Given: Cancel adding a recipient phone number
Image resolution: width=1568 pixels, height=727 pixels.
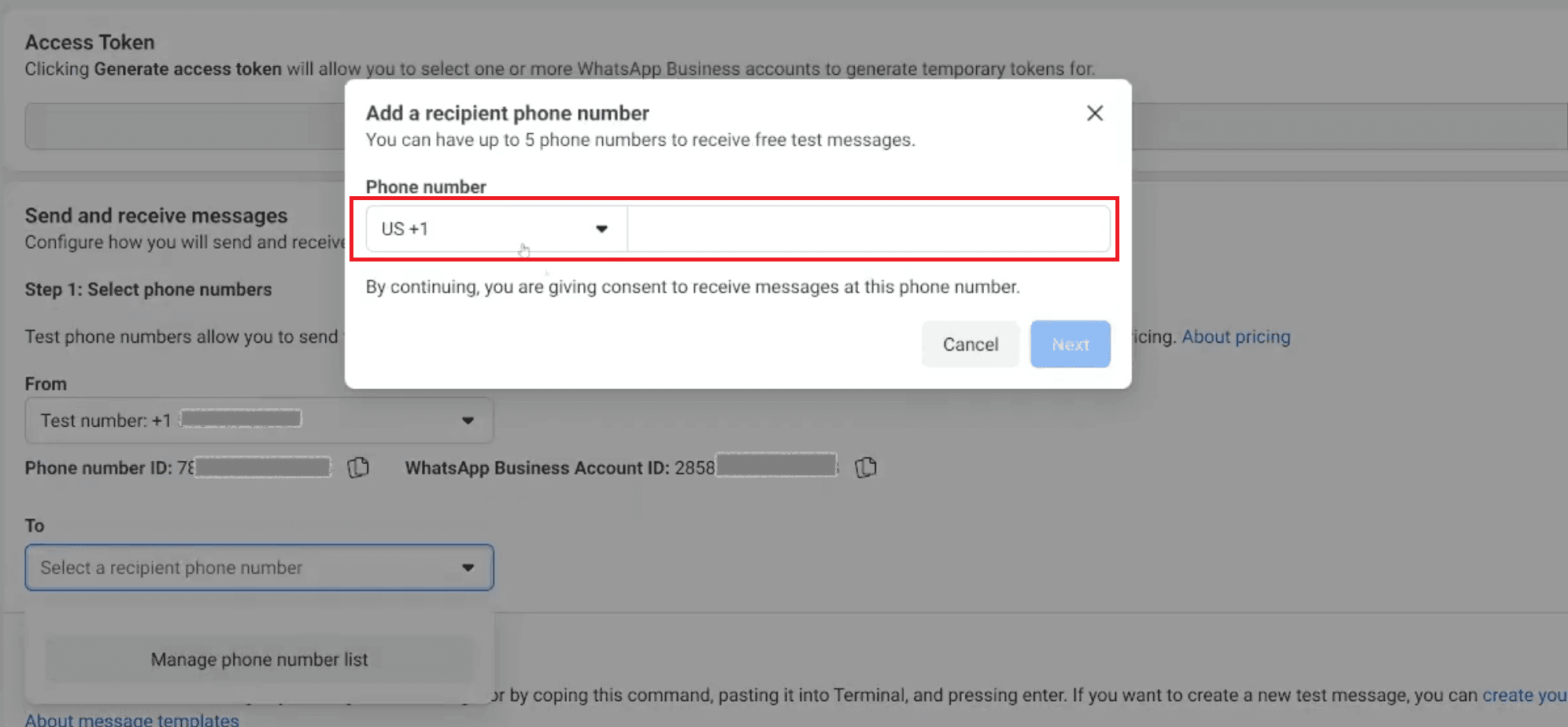Looking at the screenshot, I should pyautogui.click(x=970, y=344).
